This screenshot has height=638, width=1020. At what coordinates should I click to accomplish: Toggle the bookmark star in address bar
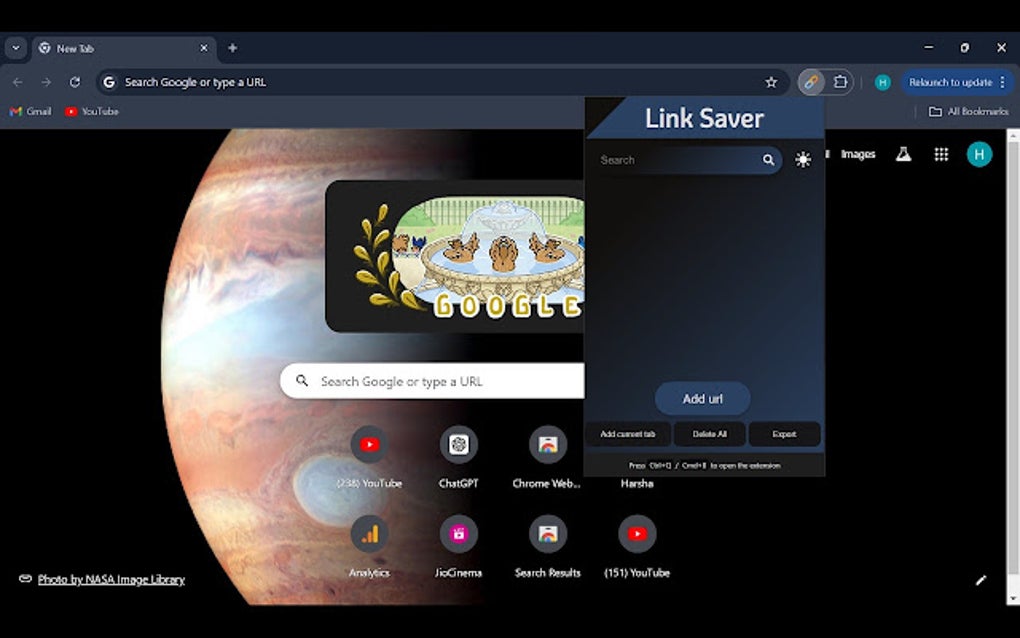(771, 82)
